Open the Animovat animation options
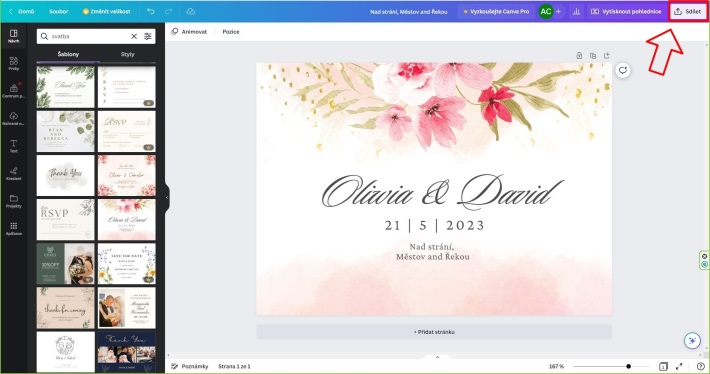The image size is (710, 374). 189,32
